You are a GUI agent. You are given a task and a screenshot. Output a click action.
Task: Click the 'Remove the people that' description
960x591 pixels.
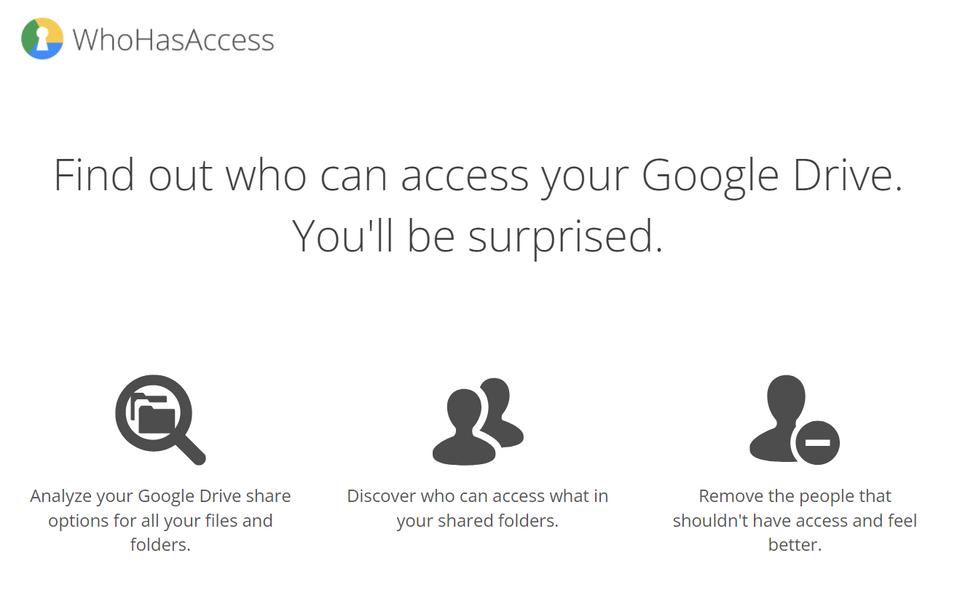point(795,496)
